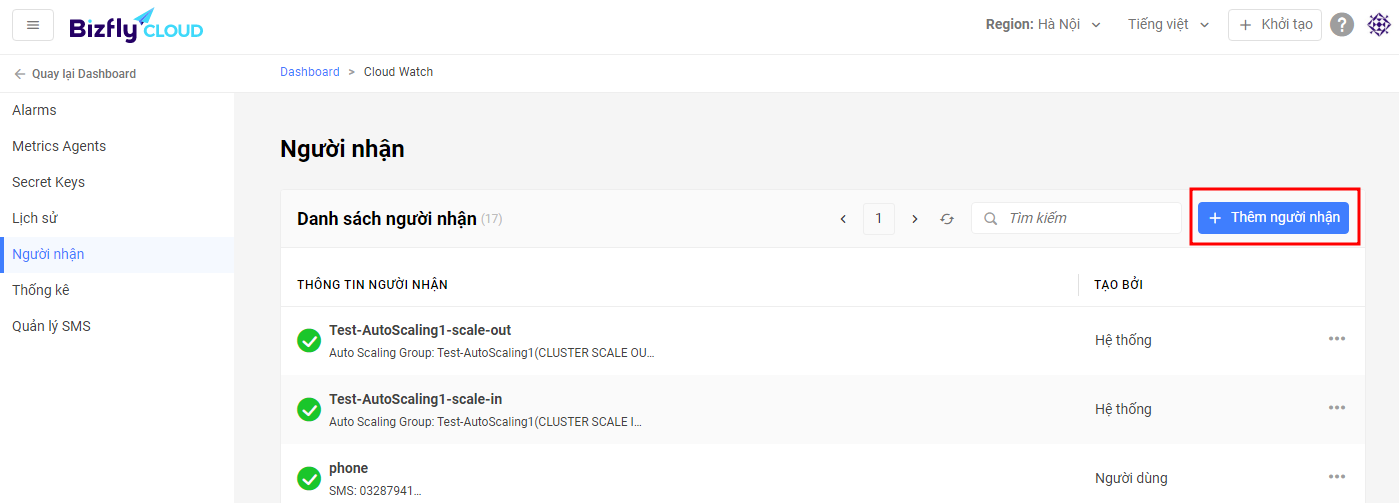Click the Bizfly Cloud logo

coord(136,25)
